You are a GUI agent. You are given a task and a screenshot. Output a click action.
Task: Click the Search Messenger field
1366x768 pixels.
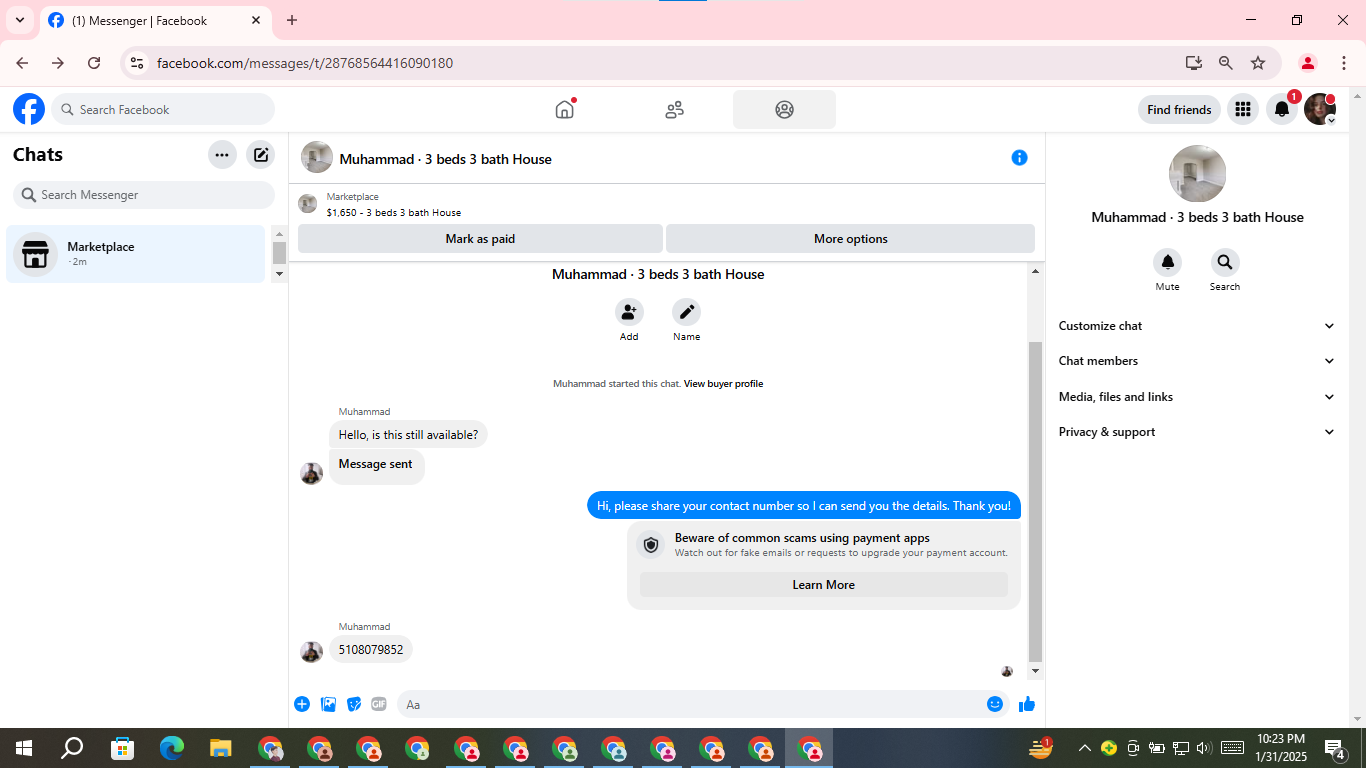coord(144,195)
